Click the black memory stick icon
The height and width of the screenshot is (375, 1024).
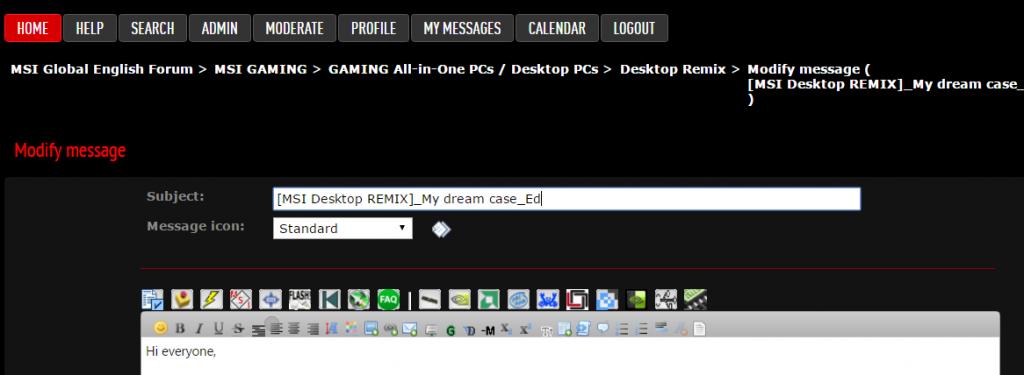click(430, 299)
